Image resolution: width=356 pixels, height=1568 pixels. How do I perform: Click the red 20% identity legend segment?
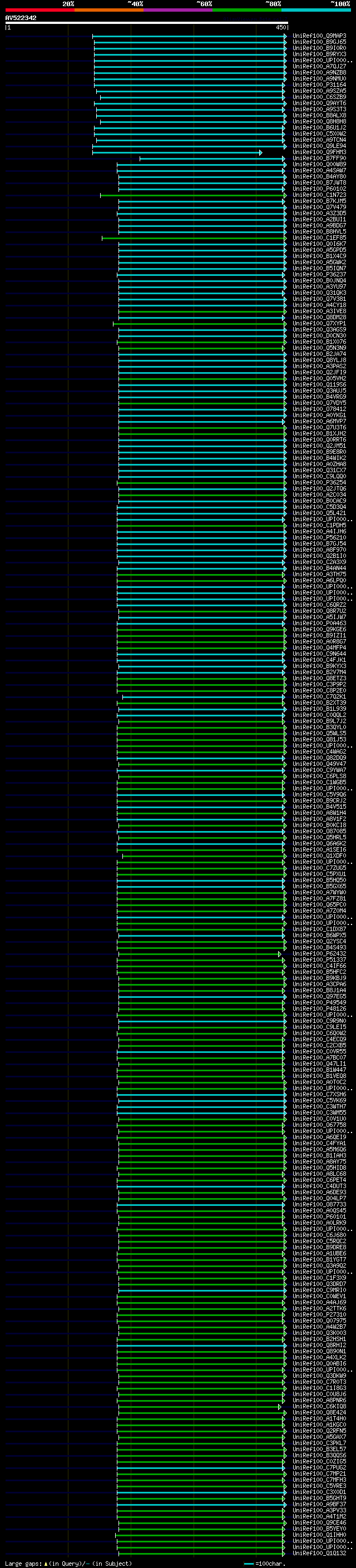tap(39, 10)
